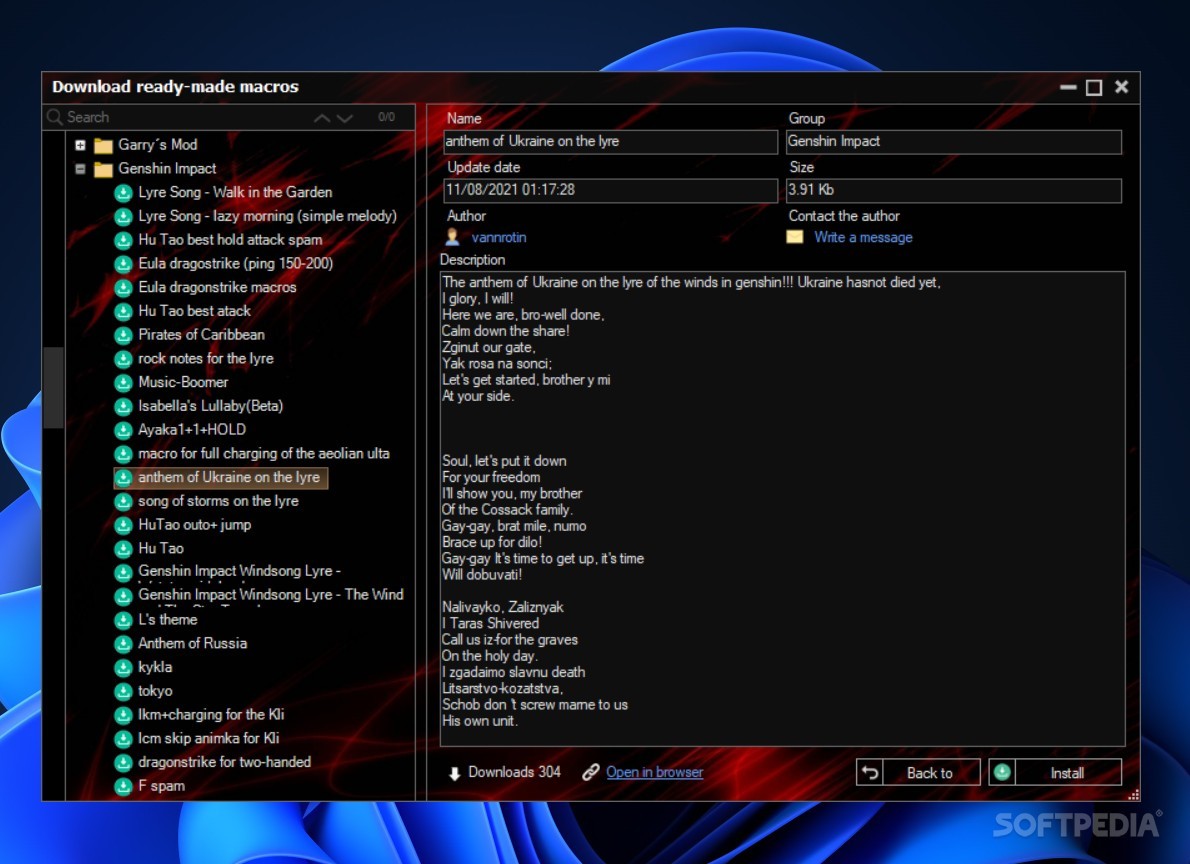Click download icon beside kykla
Screen dimensions: 1190x864
pyautogui.click(x=123, y=667)
